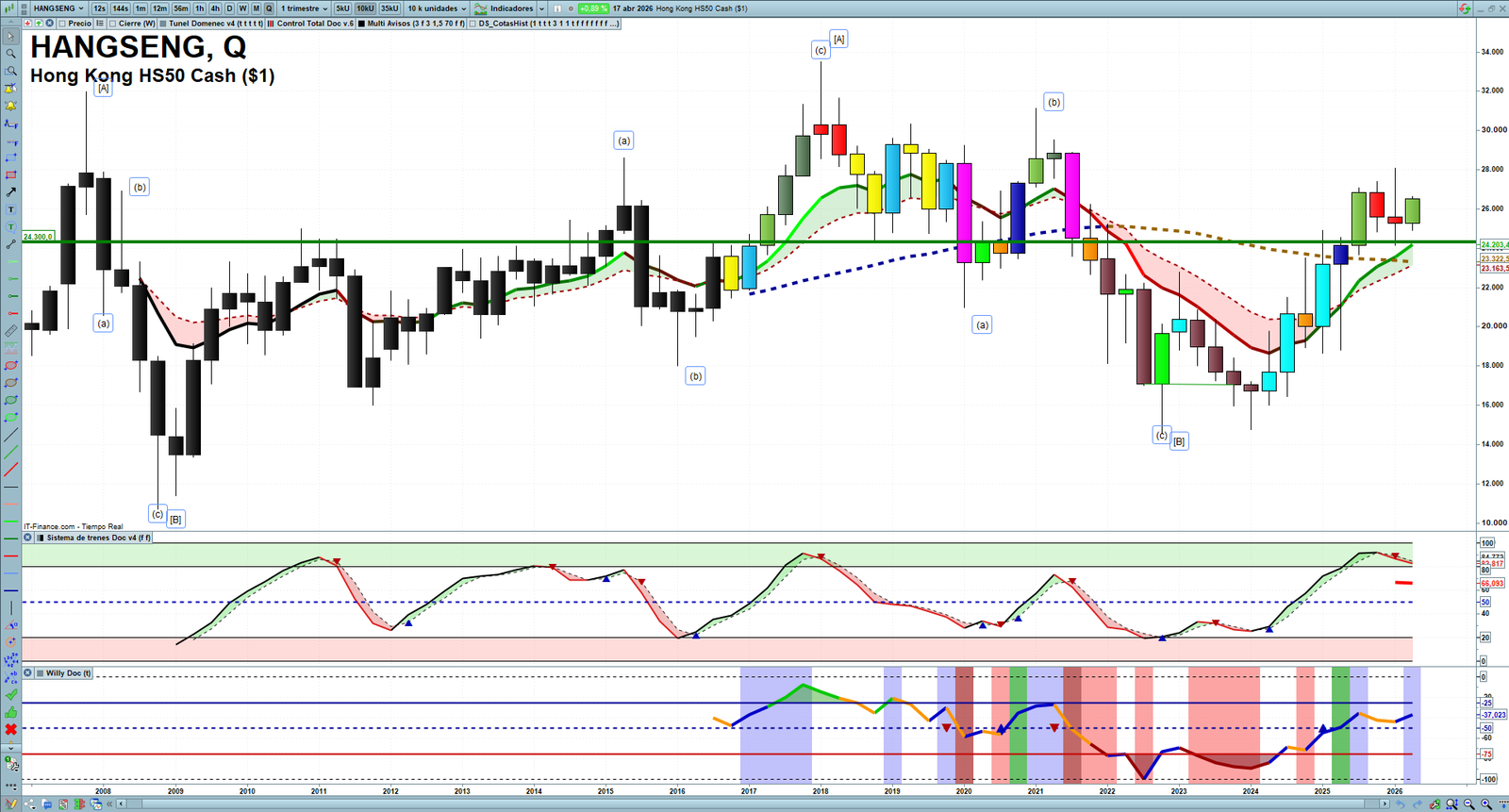Select the ruler measurement tool
This screenshot has height=812, width=1509.
point(10,331)
